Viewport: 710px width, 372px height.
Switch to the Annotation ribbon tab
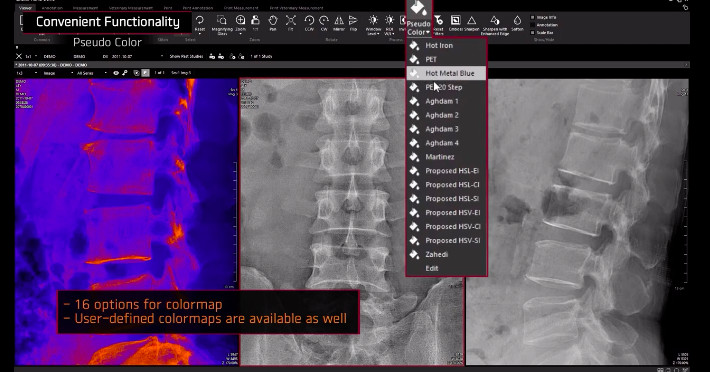(x=52, y=8)
